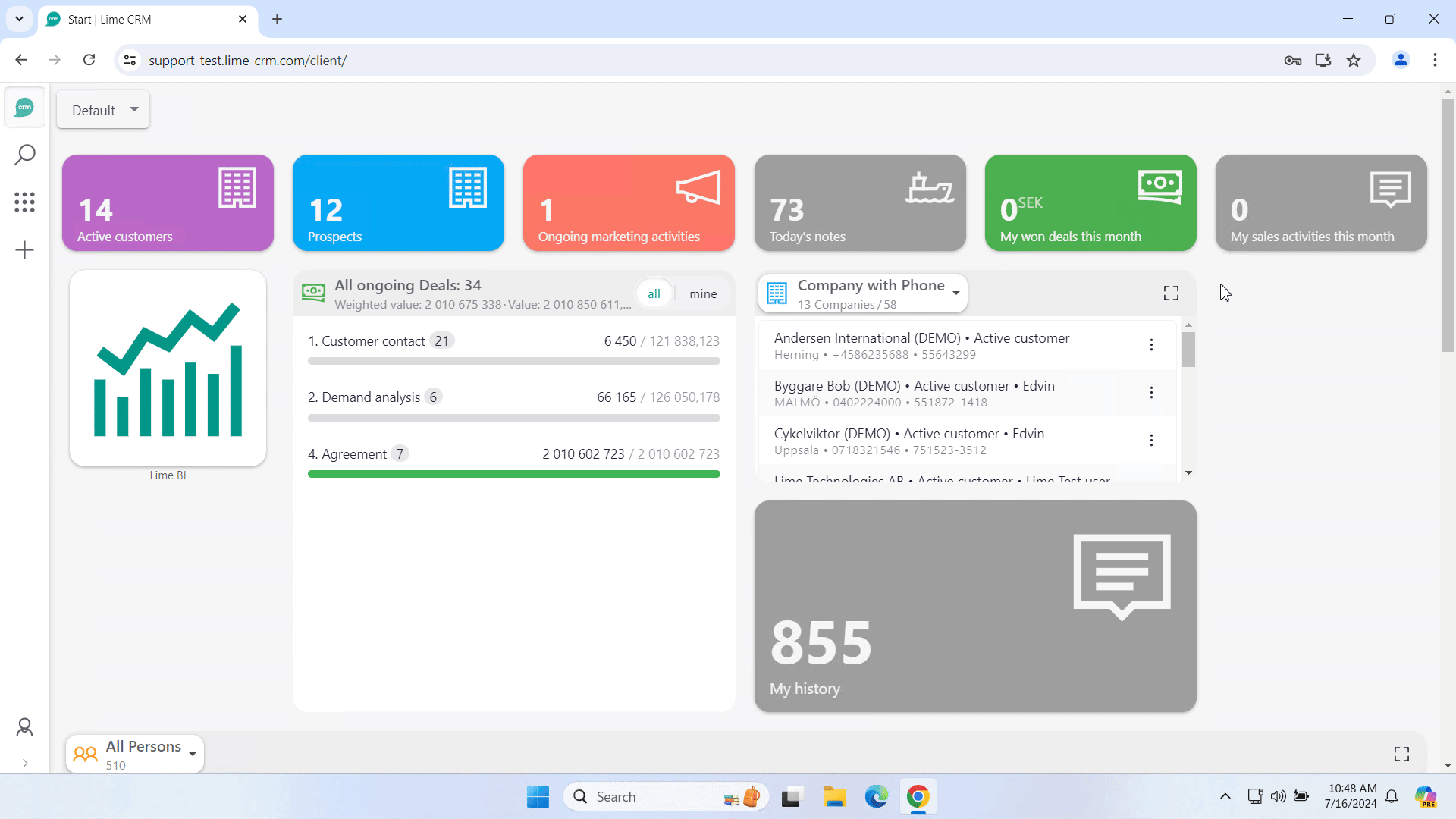Open the Active customers tile
The image size is (1456, 819).
(168, 203)
